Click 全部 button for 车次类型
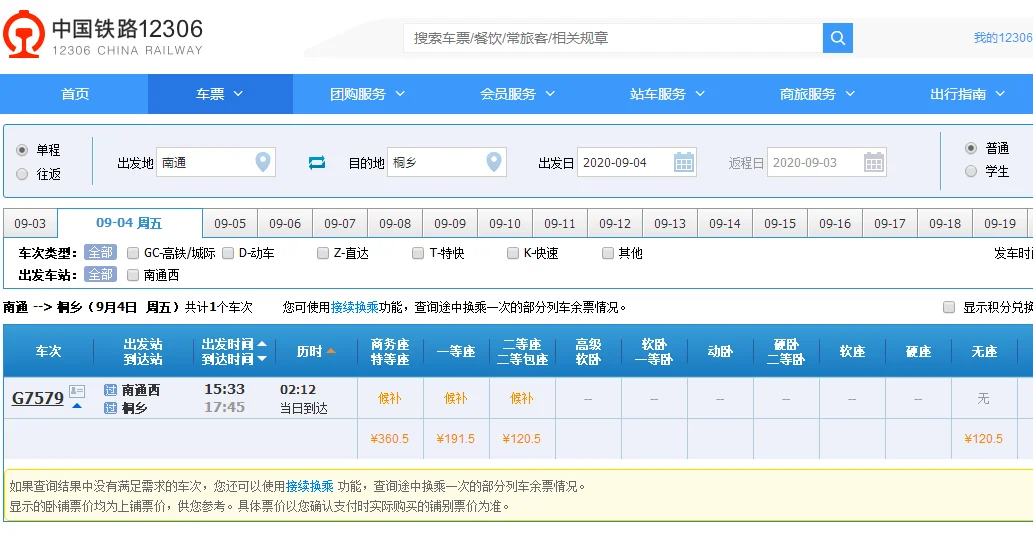Screen dimensions: 1033x560 point(100,253)
